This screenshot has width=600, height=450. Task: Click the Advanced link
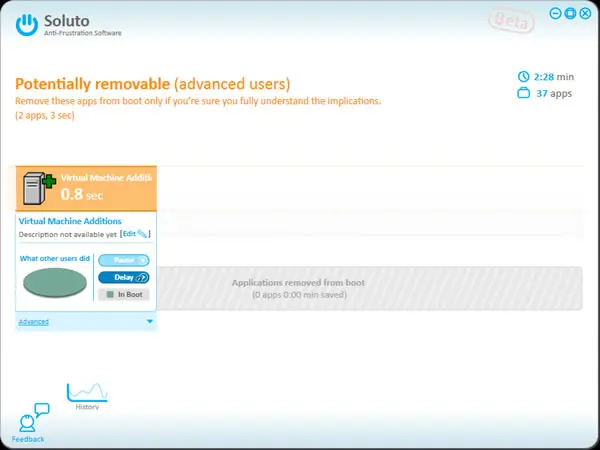[34, 322]
